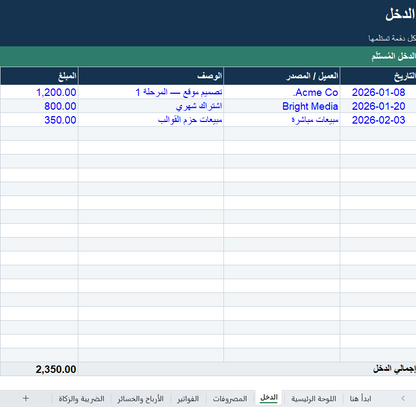Click the الدخل المُستلَم section banner
Screen dimensions: 416x407
(x=208, y=56)
